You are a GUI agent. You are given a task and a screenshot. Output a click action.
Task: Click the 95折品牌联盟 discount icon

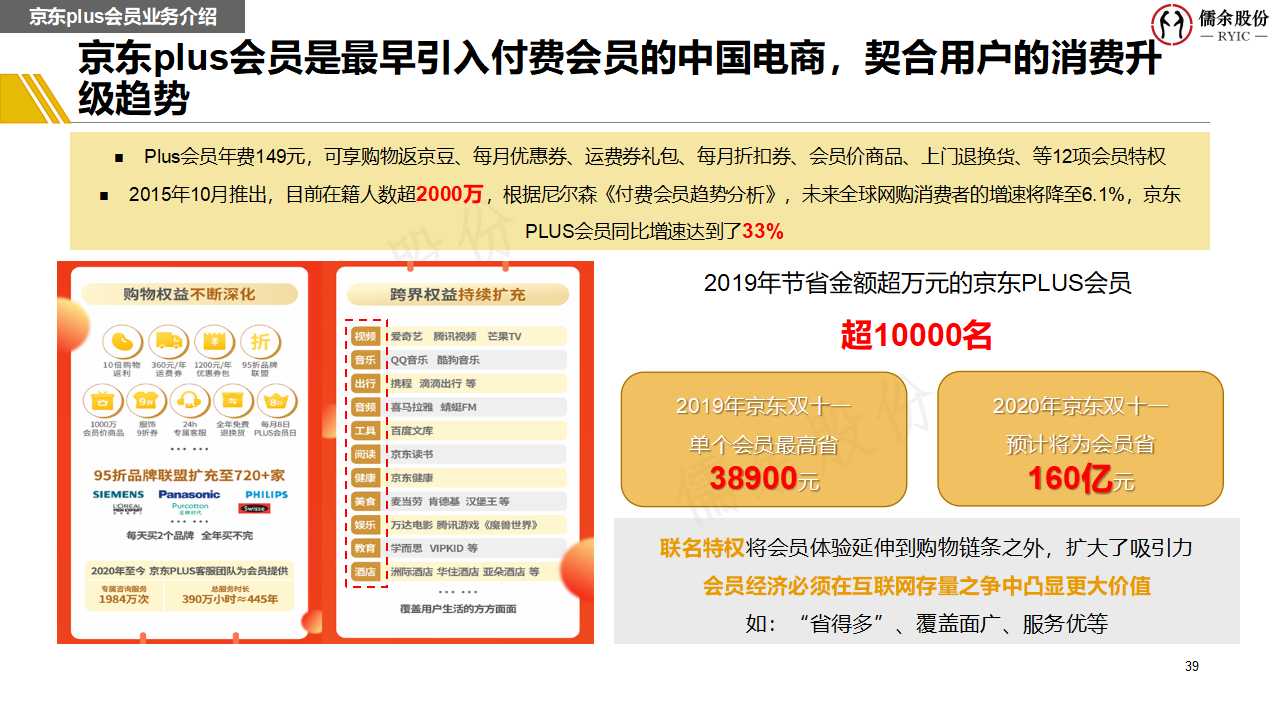(x=260, y=341)
